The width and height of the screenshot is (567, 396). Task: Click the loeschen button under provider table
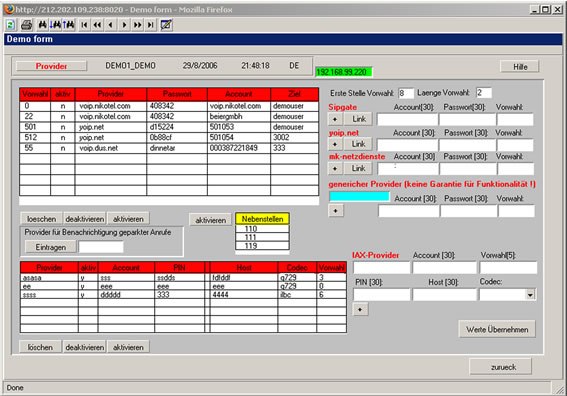coord(41,219)
